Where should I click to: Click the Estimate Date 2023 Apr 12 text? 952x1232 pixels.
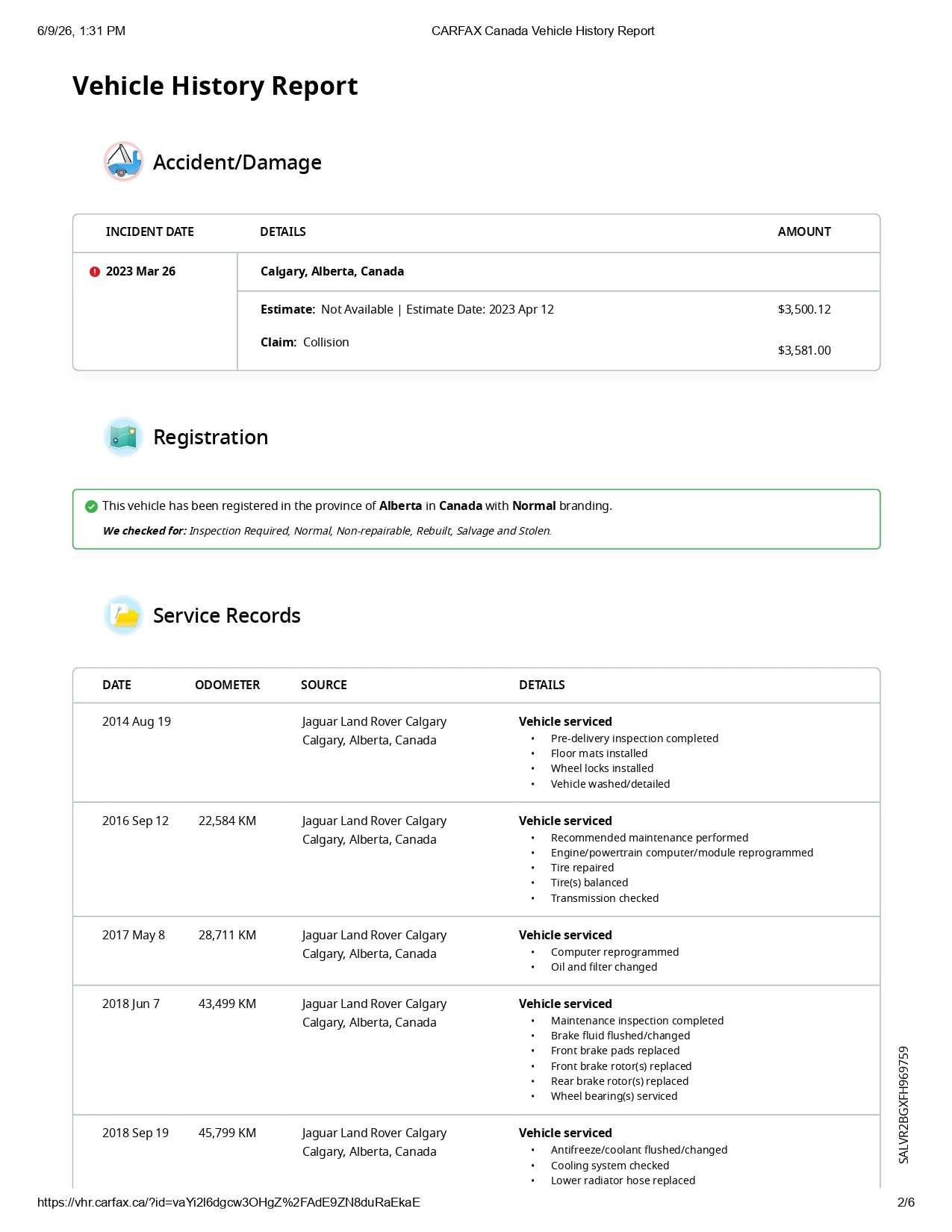click(480, 309)
